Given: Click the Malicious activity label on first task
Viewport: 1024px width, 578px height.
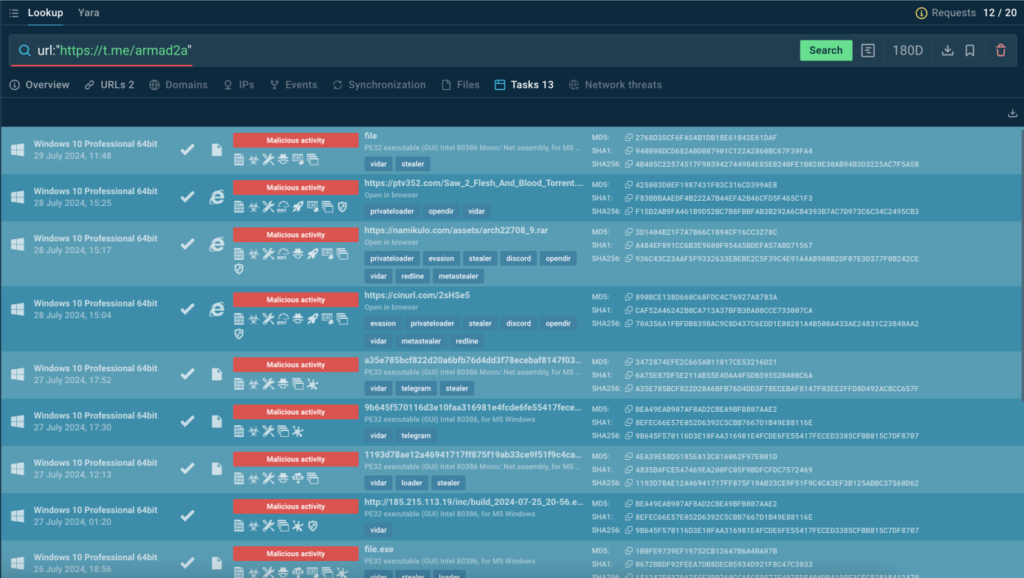Looking at the screenshot, I should (x=296, y=141).
